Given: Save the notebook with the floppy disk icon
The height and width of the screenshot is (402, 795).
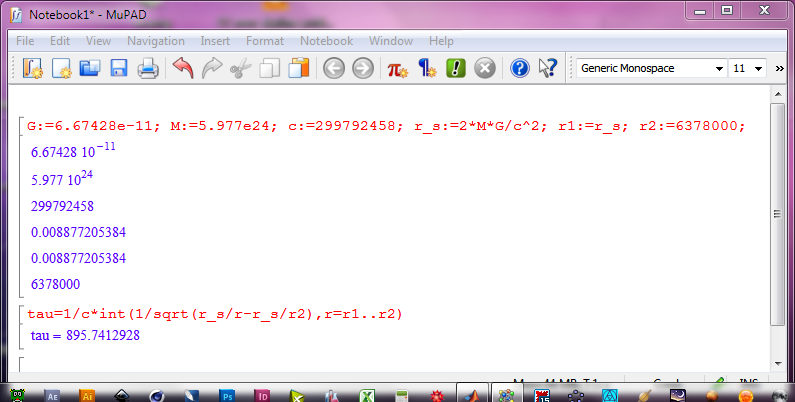Looking at the screenshot, I should click(118, 69).
